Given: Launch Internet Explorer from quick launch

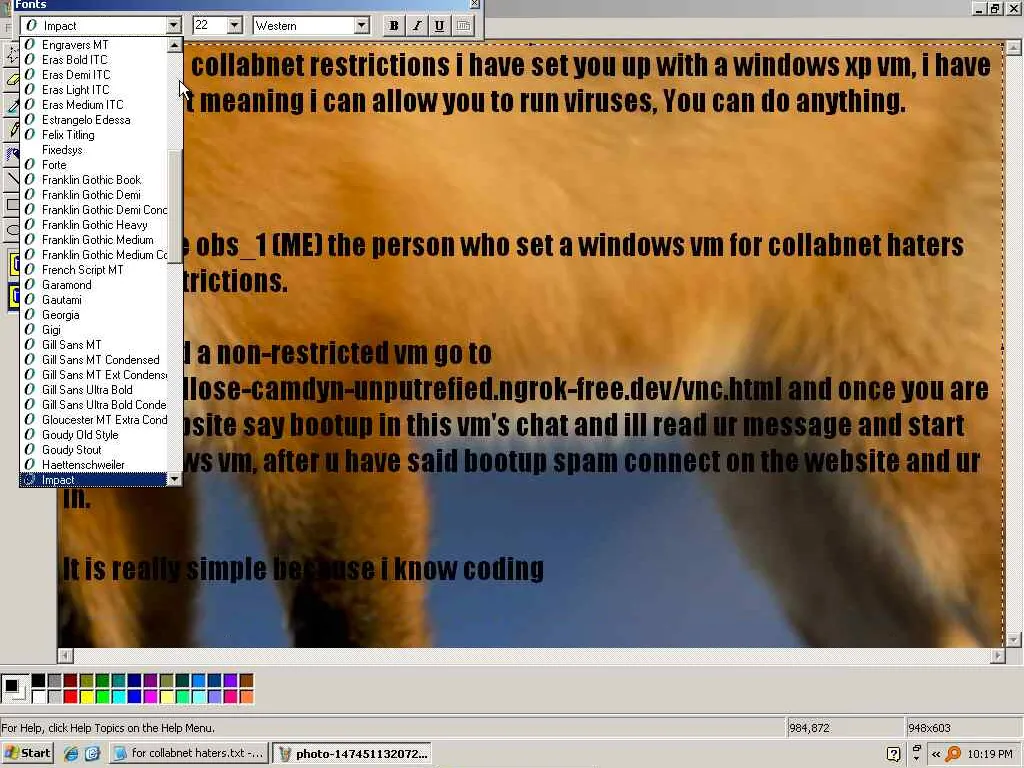Looking at the screenshot, I should (71, 754).
